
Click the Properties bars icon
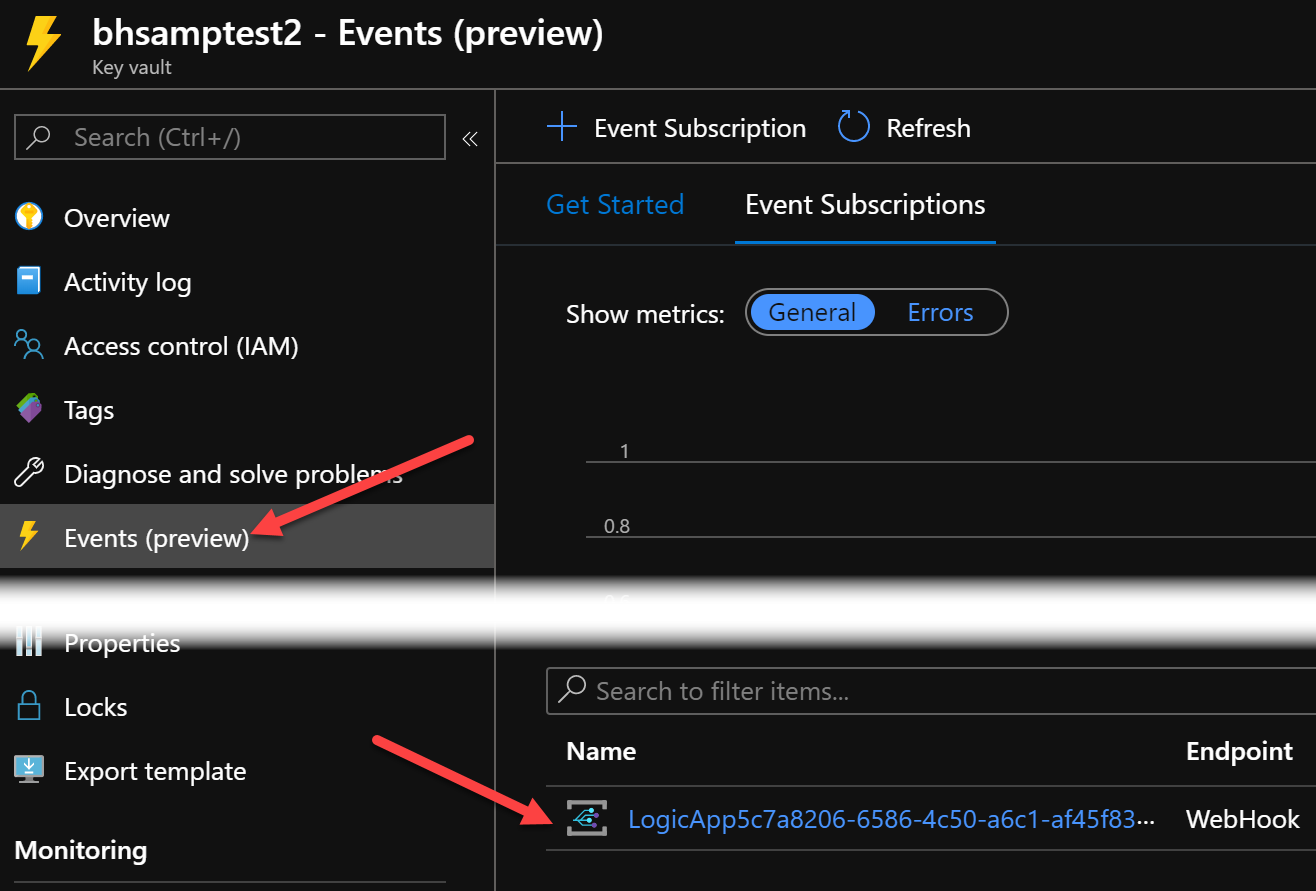pos(29,642)
